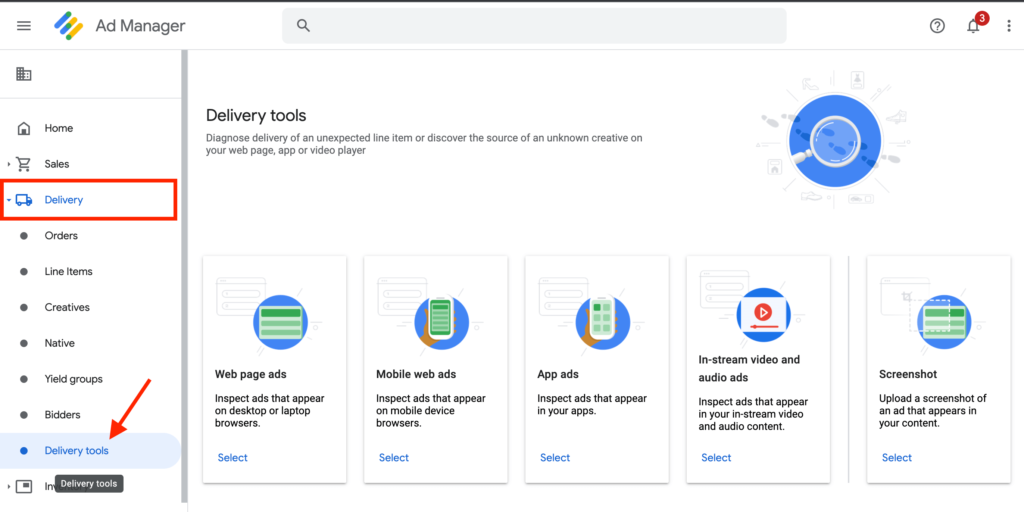Image resolution: width=1024 pixels, height=512 pixels.
Task: Click the sidebar vertical scrollbar
Action: [x=184, y=277]
